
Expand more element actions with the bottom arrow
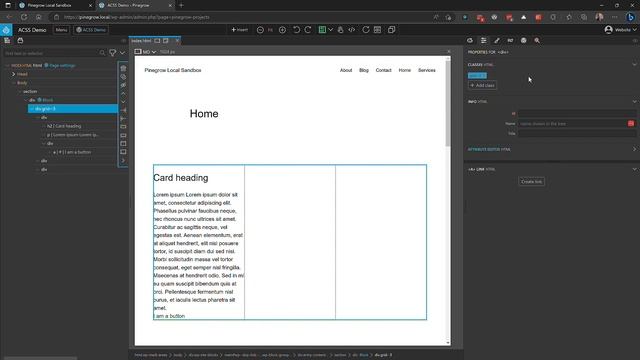(x=123, y=160)
